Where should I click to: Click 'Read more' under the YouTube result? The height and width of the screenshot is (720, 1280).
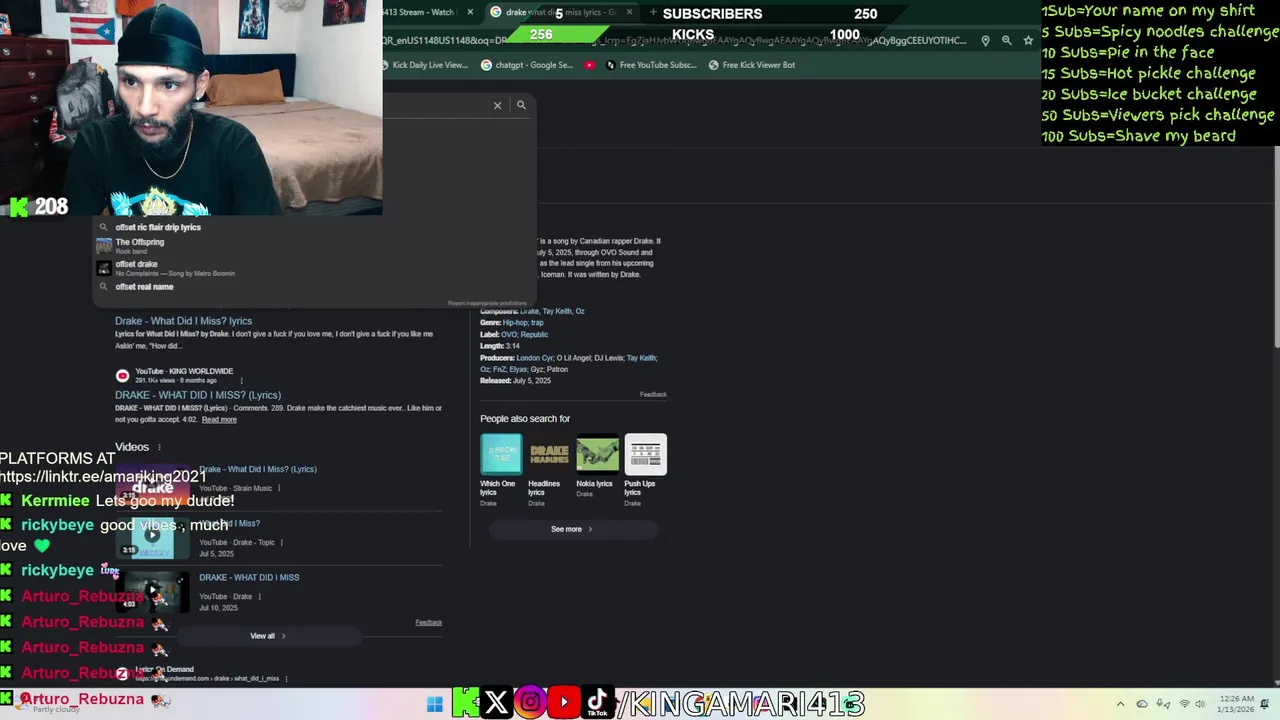pos(219,420)
